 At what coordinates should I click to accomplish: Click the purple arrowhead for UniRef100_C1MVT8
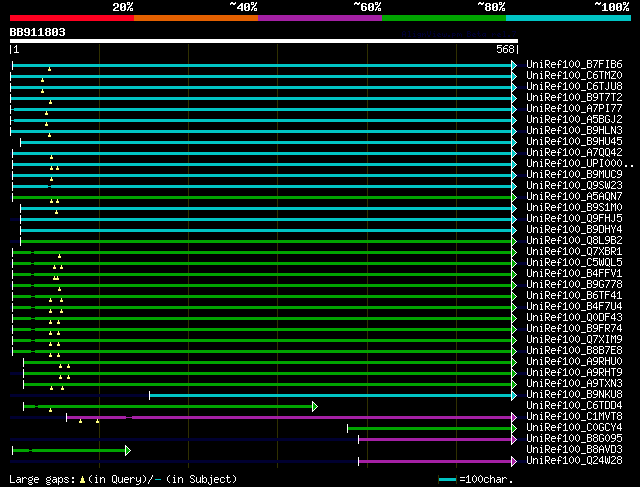click(x=514, y=417)
